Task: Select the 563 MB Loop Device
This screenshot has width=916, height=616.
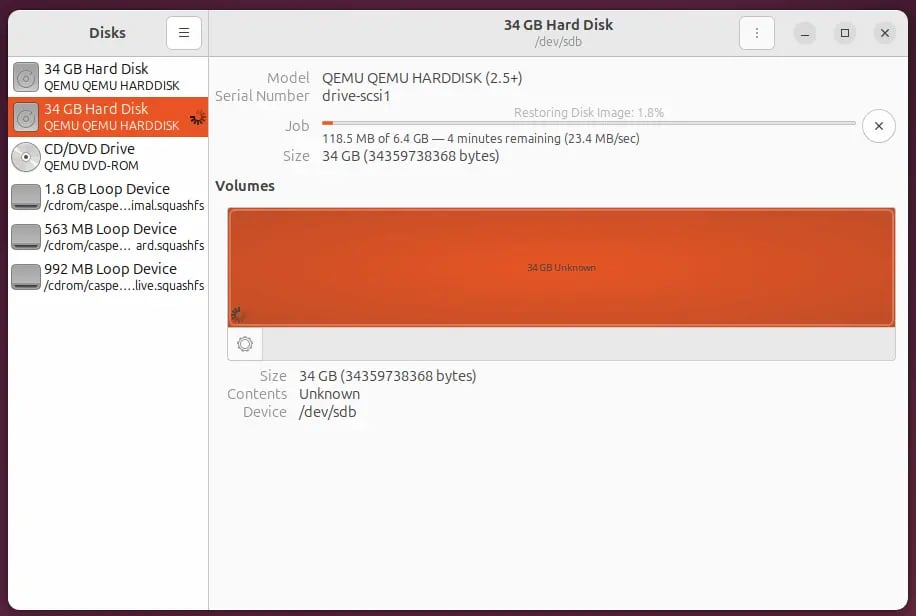Action: pos(108,237)
